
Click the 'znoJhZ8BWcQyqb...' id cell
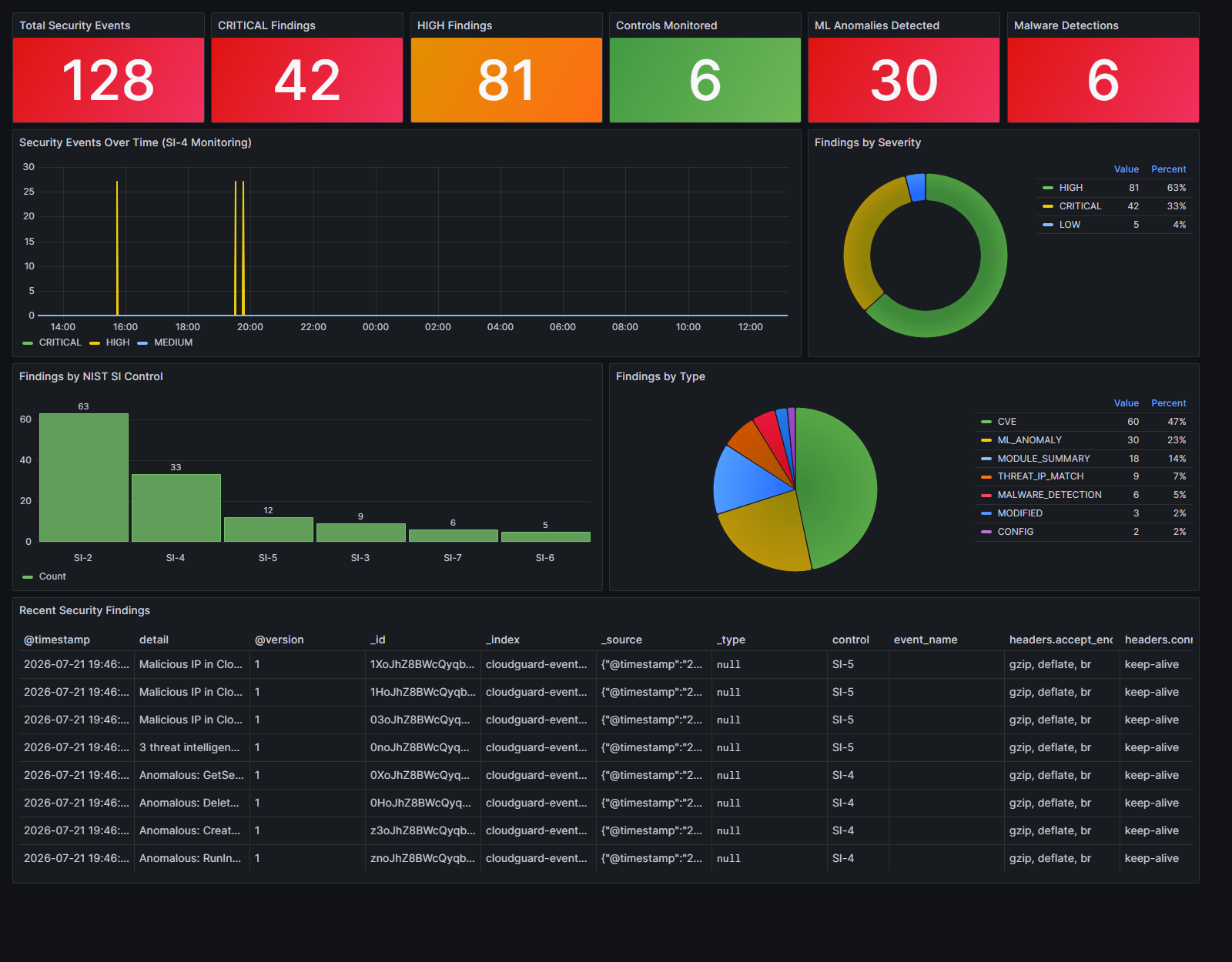click(423, 858)
